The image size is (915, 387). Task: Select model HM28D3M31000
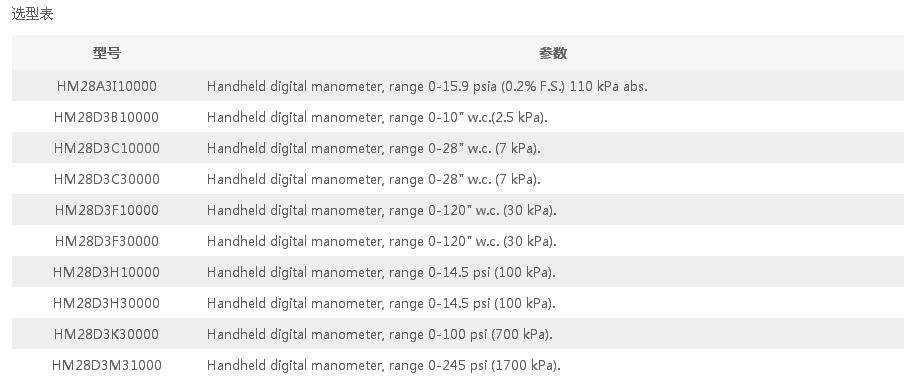tap(106, 365)
